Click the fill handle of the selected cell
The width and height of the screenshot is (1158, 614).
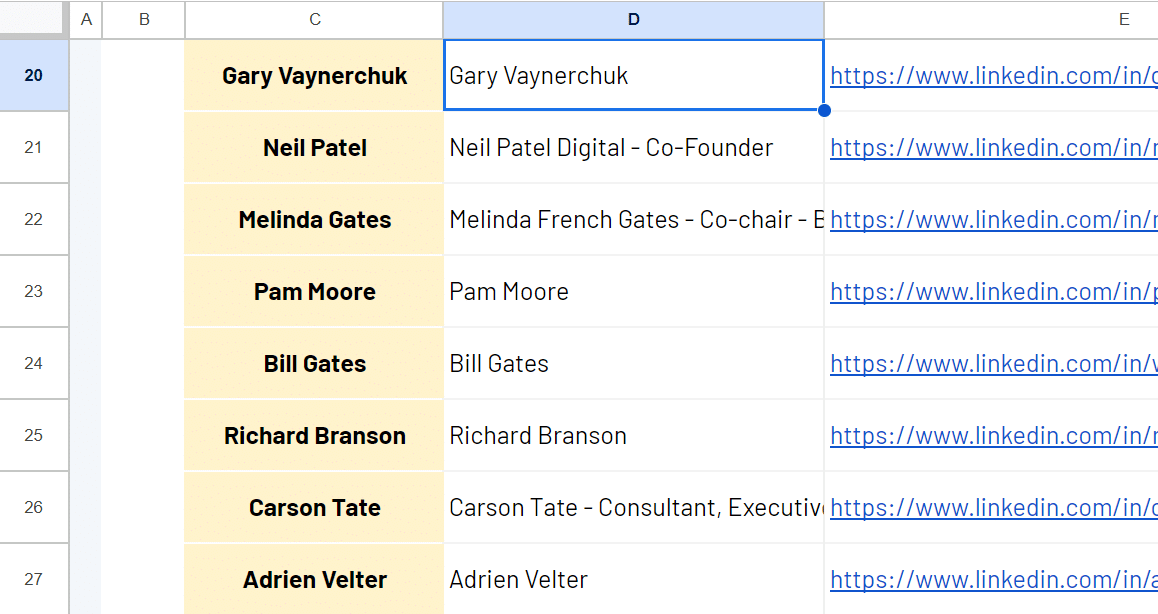[x=824, y=110]
